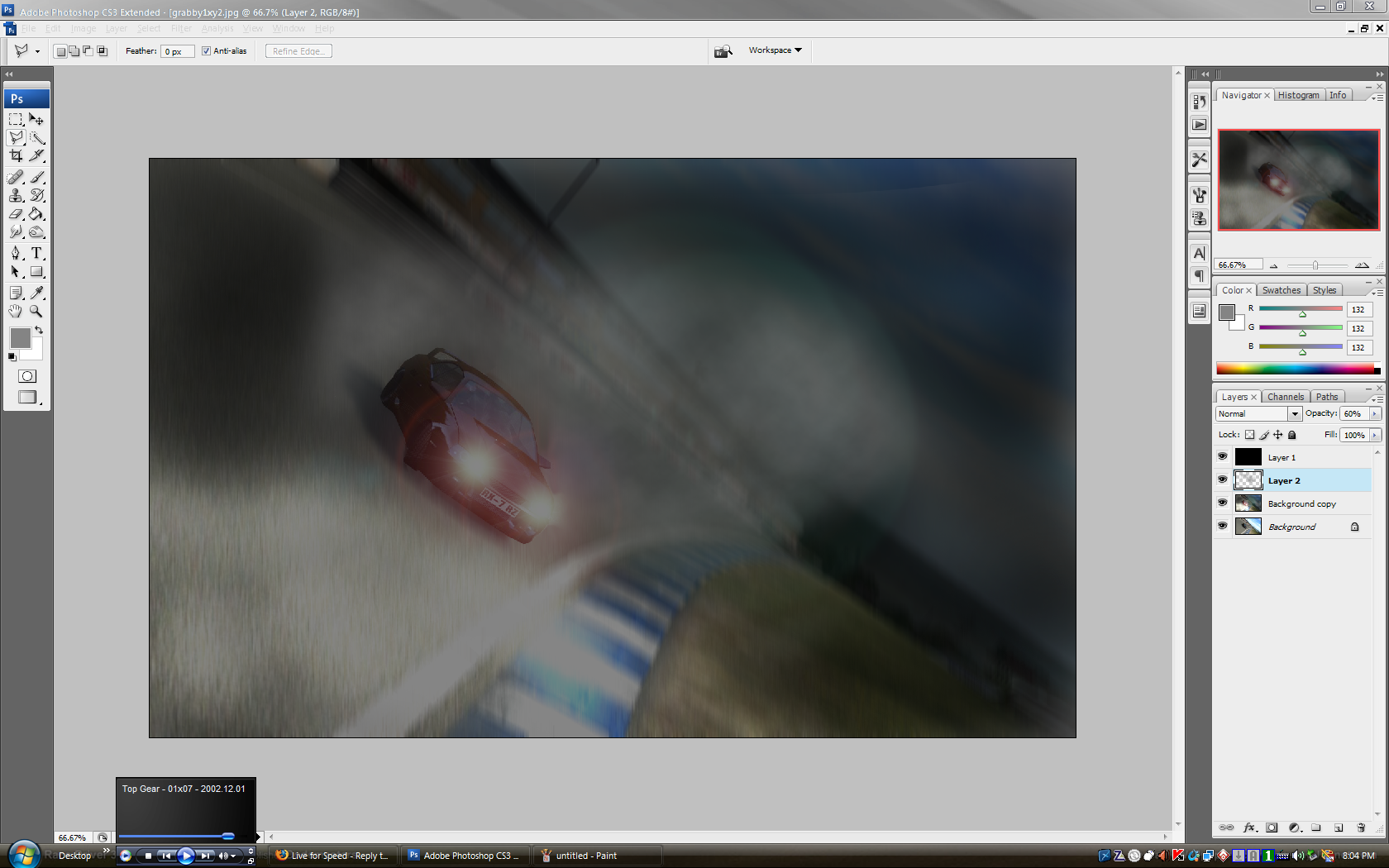This screenshot has height=868, width=1389.
Task: Add a layer mask
Action: tap(1272, 827)
